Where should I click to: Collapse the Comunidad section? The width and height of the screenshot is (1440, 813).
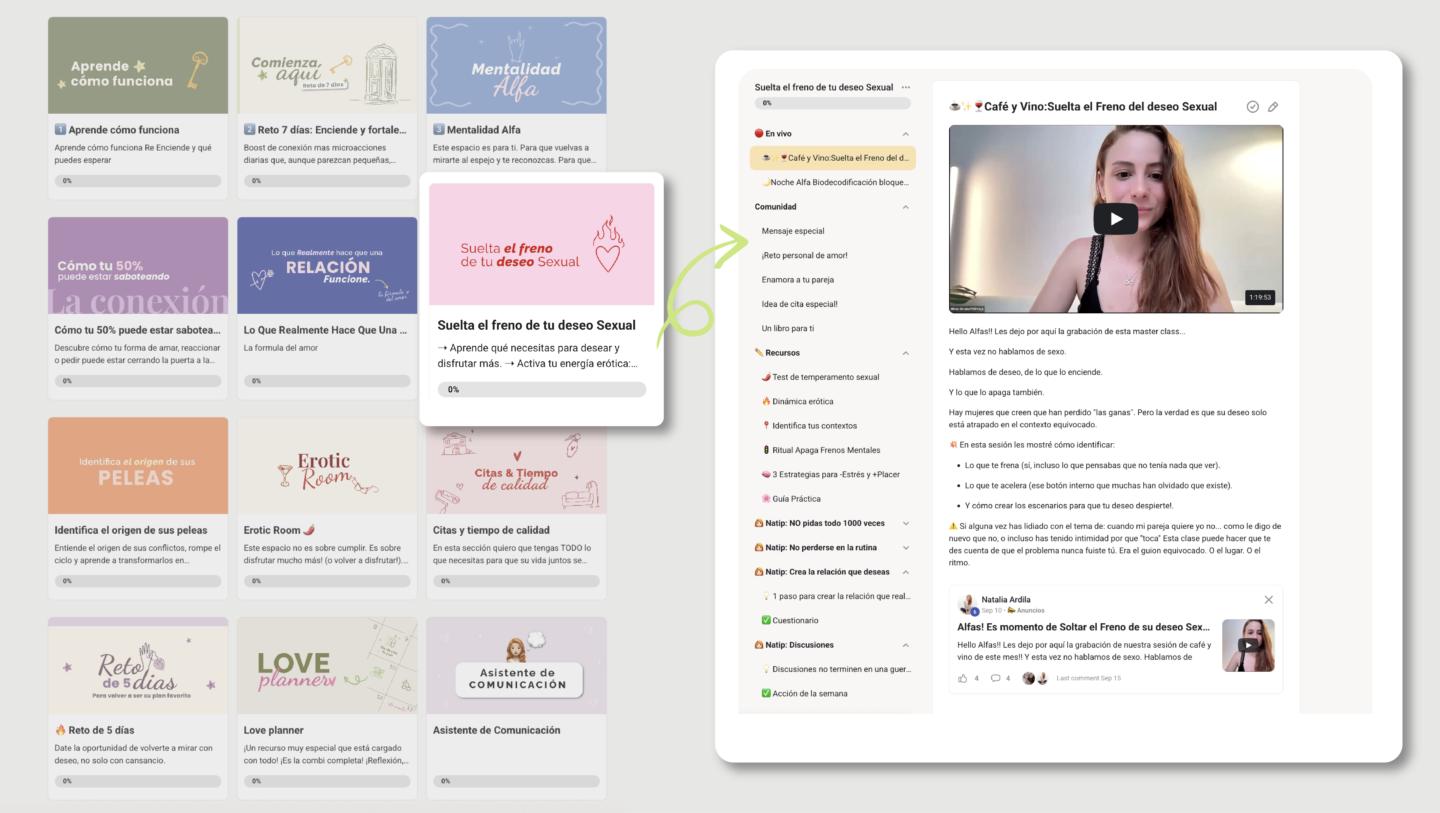906,207
